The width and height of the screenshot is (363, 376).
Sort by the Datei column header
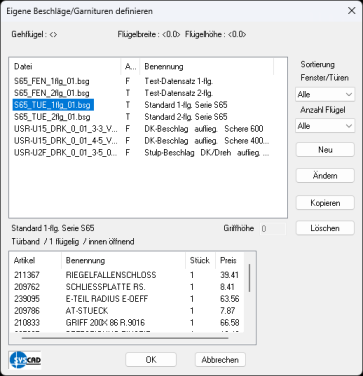65,67
